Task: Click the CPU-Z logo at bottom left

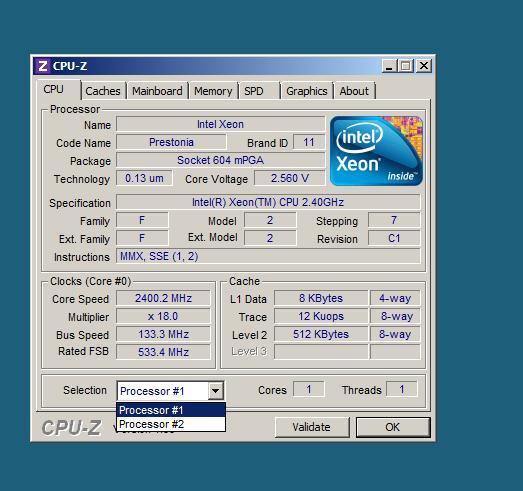Action: (71, 428)
